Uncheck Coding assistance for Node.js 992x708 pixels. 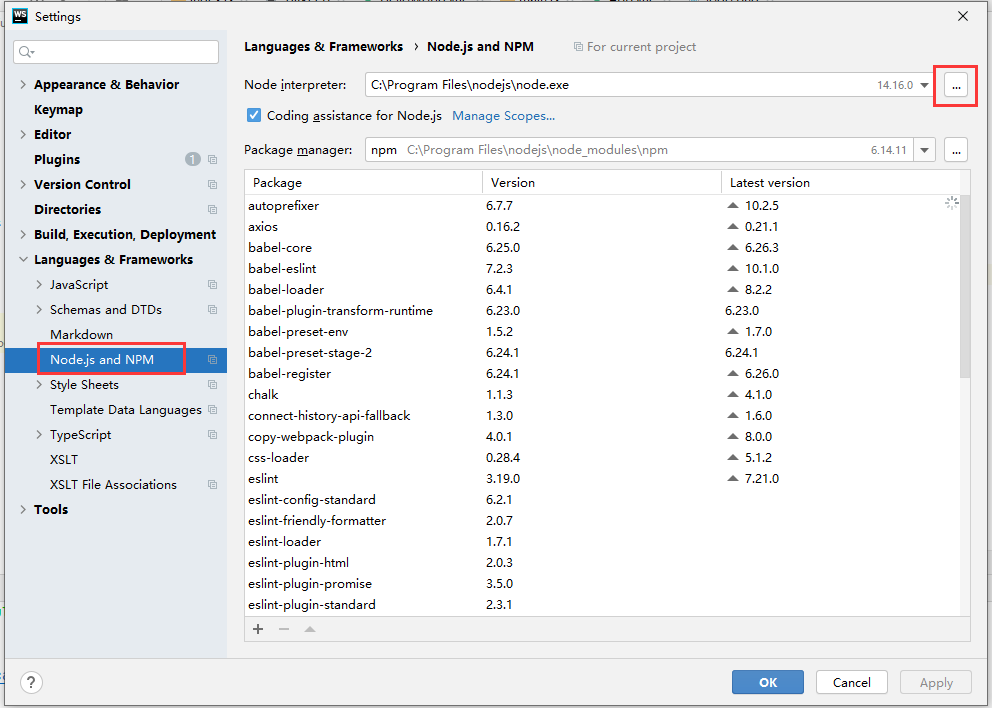coord(253,115)
